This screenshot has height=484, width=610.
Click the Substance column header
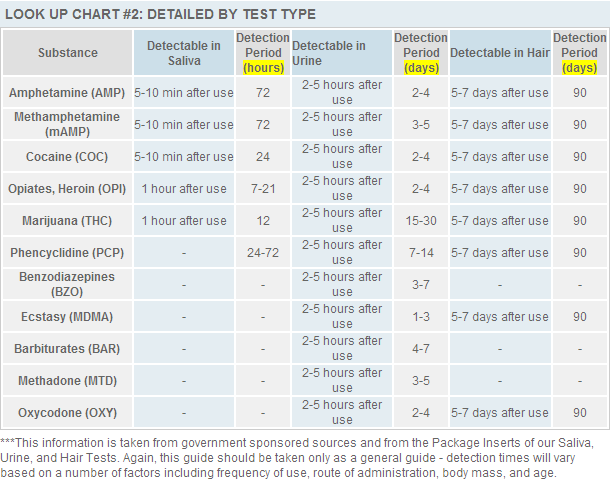pos(68,53)
